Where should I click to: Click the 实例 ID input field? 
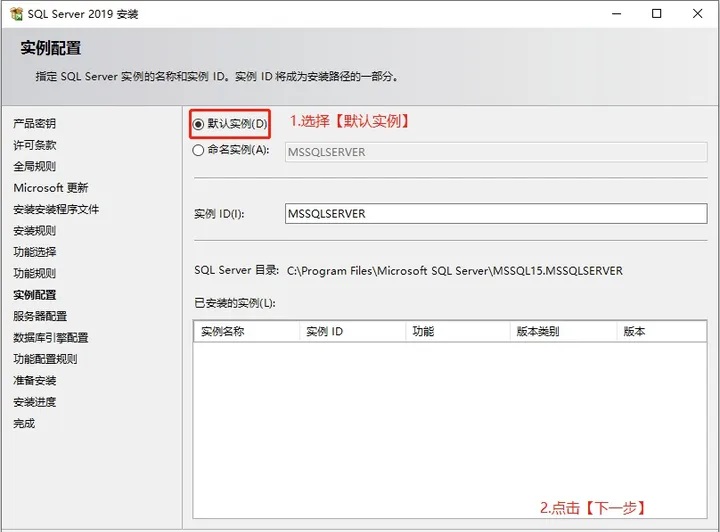[x=496, y=214]
